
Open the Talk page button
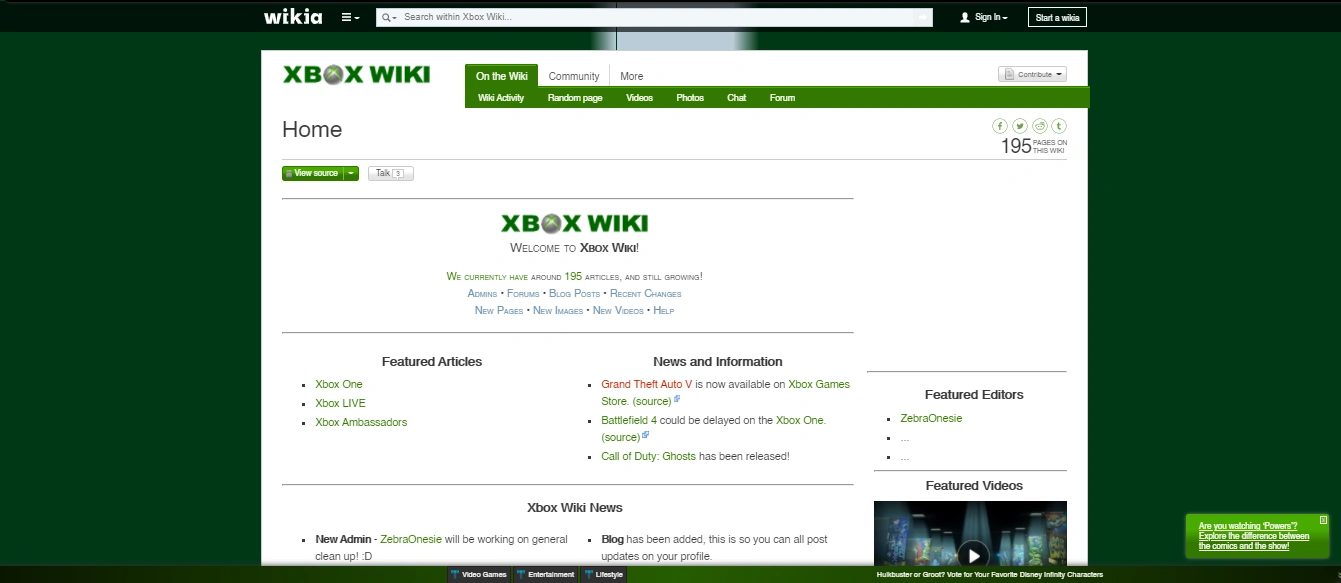[x=390, y=173]
